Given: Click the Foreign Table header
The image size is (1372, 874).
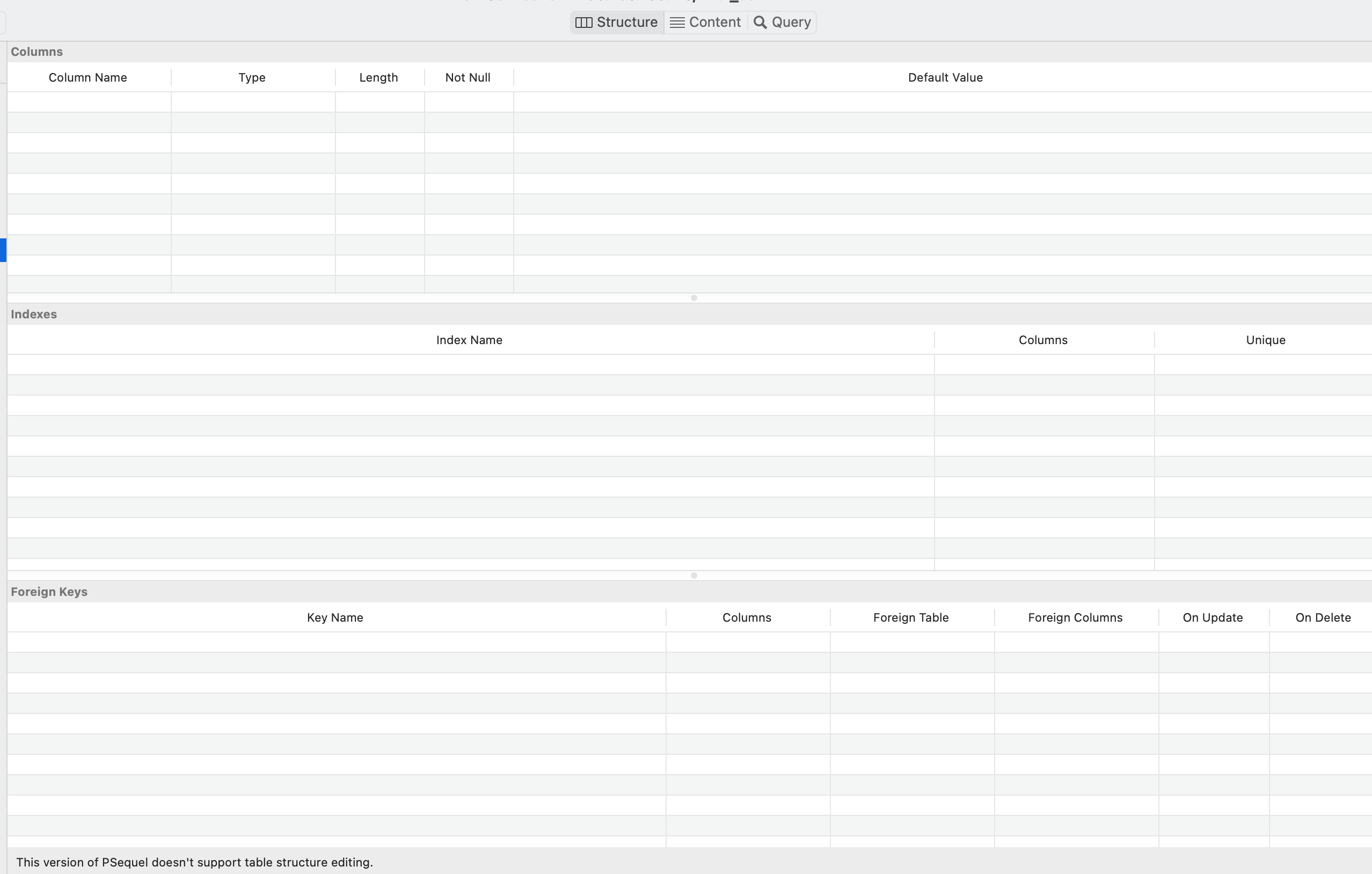Looking at the screenshot, I should click(911, 617).
